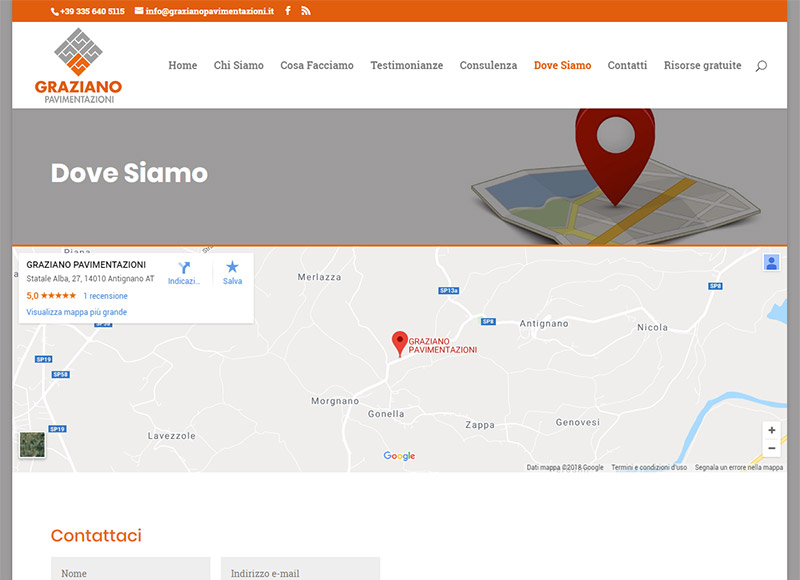Open Termini e condizioni d'uso

(x=649, y=467)
